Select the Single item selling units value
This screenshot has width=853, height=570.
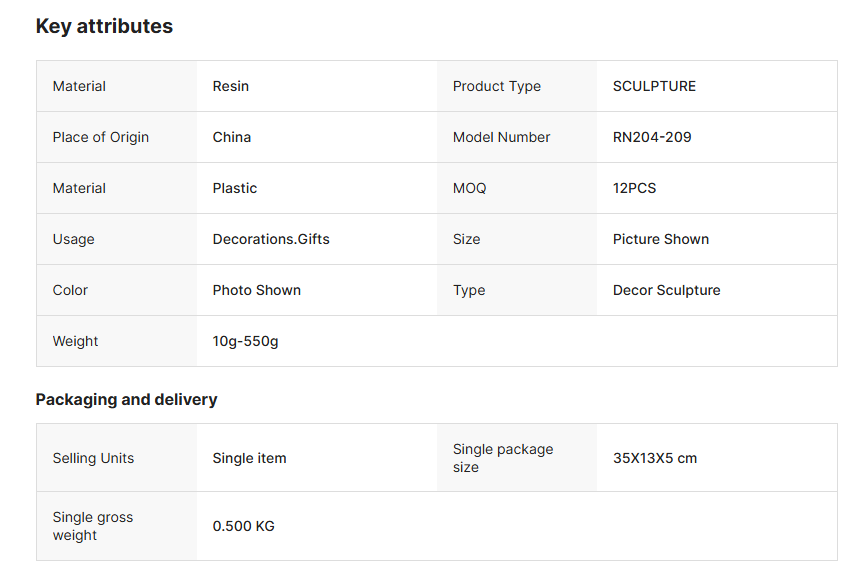[249, 458]
